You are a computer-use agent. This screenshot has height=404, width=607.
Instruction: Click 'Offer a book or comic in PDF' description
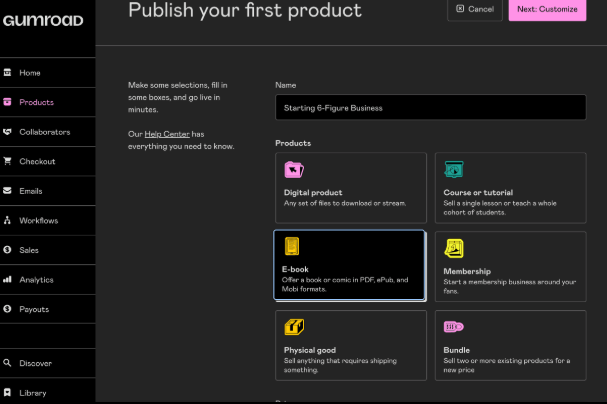345,284
